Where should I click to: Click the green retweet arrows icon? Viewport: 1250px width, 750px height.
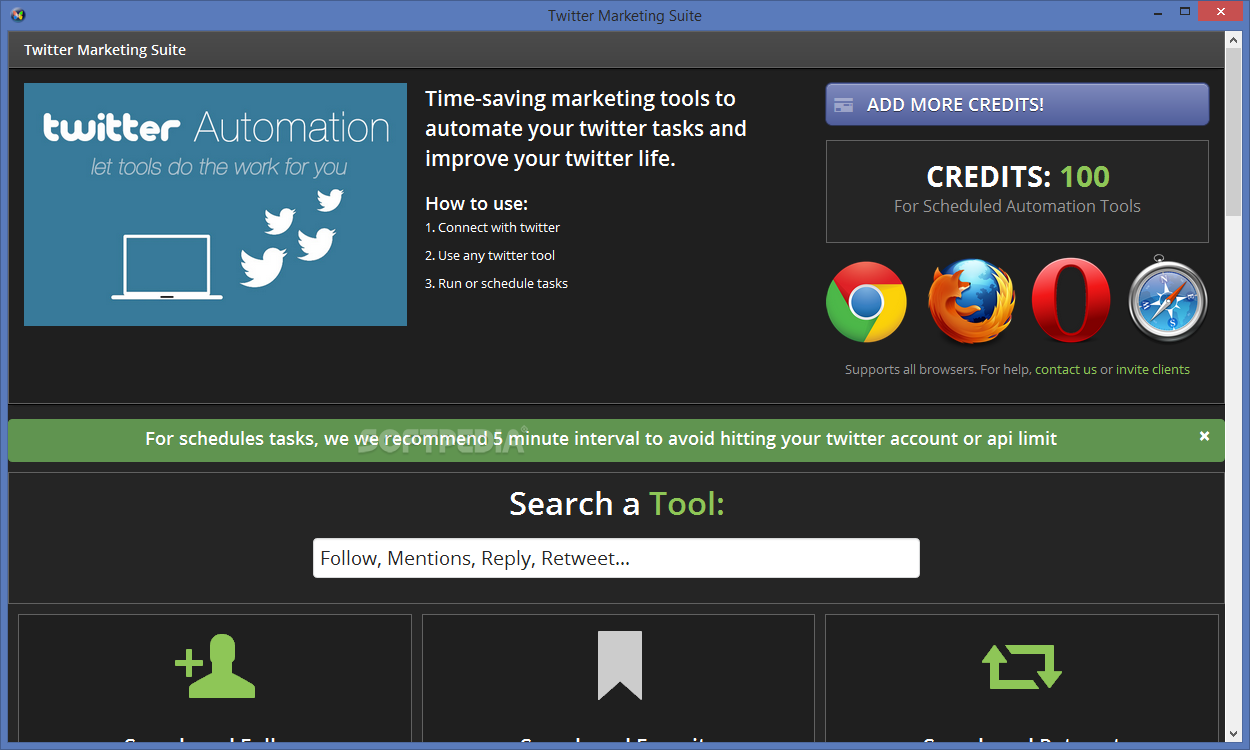(x=1022, y=666)
